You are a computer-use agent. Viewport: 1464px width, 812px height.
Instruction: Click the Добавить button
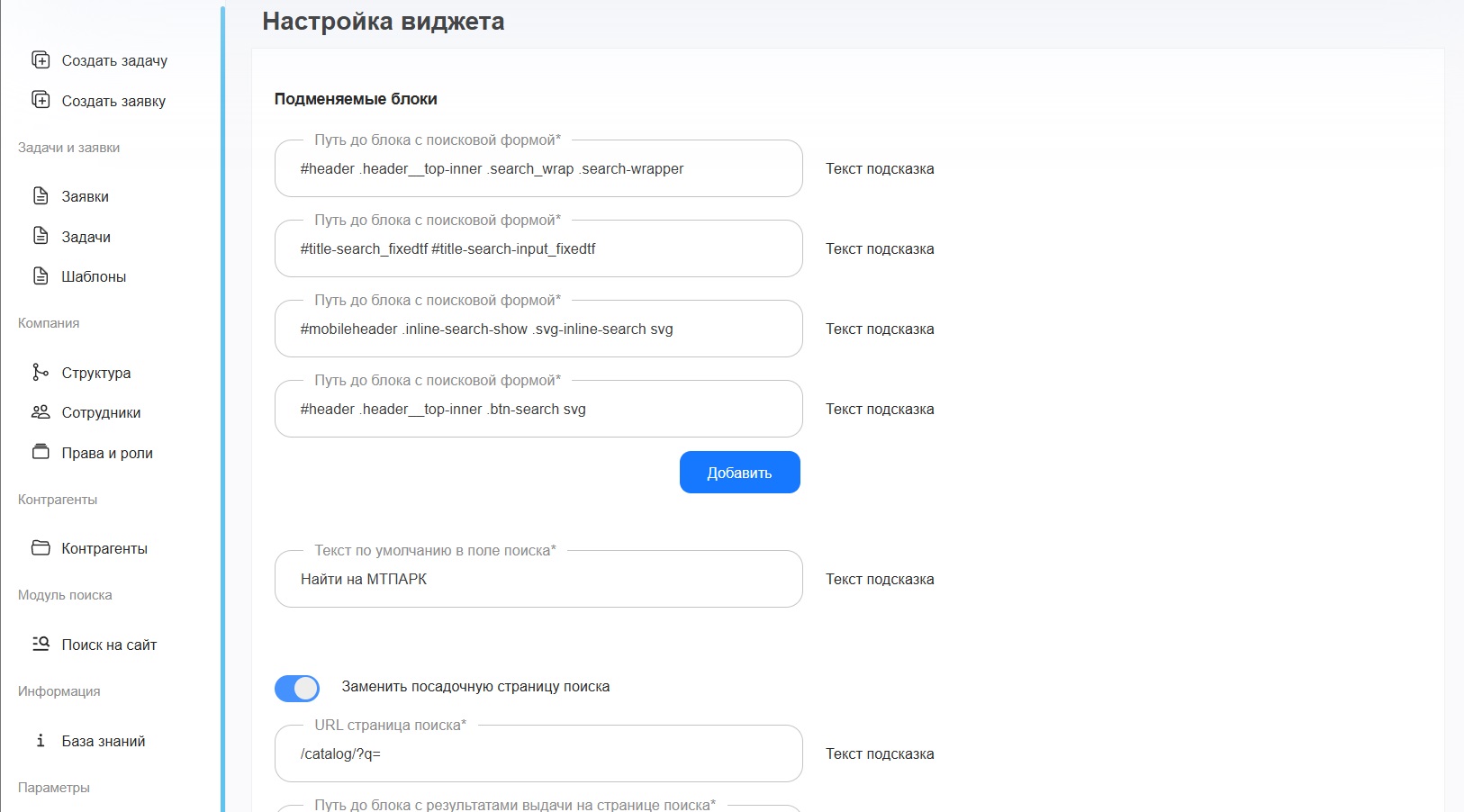tap(740, 473)
